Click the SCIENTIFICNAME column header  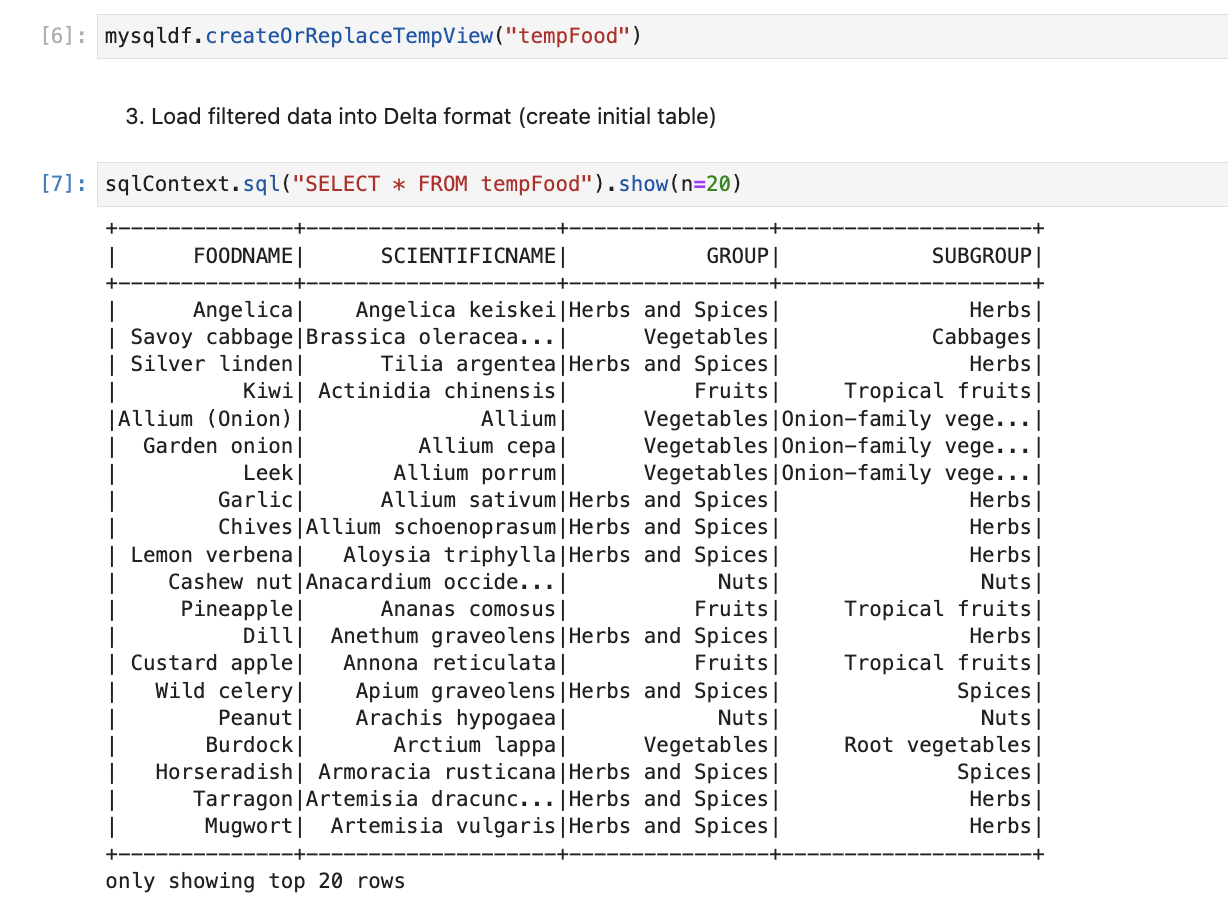coord(467,256)
